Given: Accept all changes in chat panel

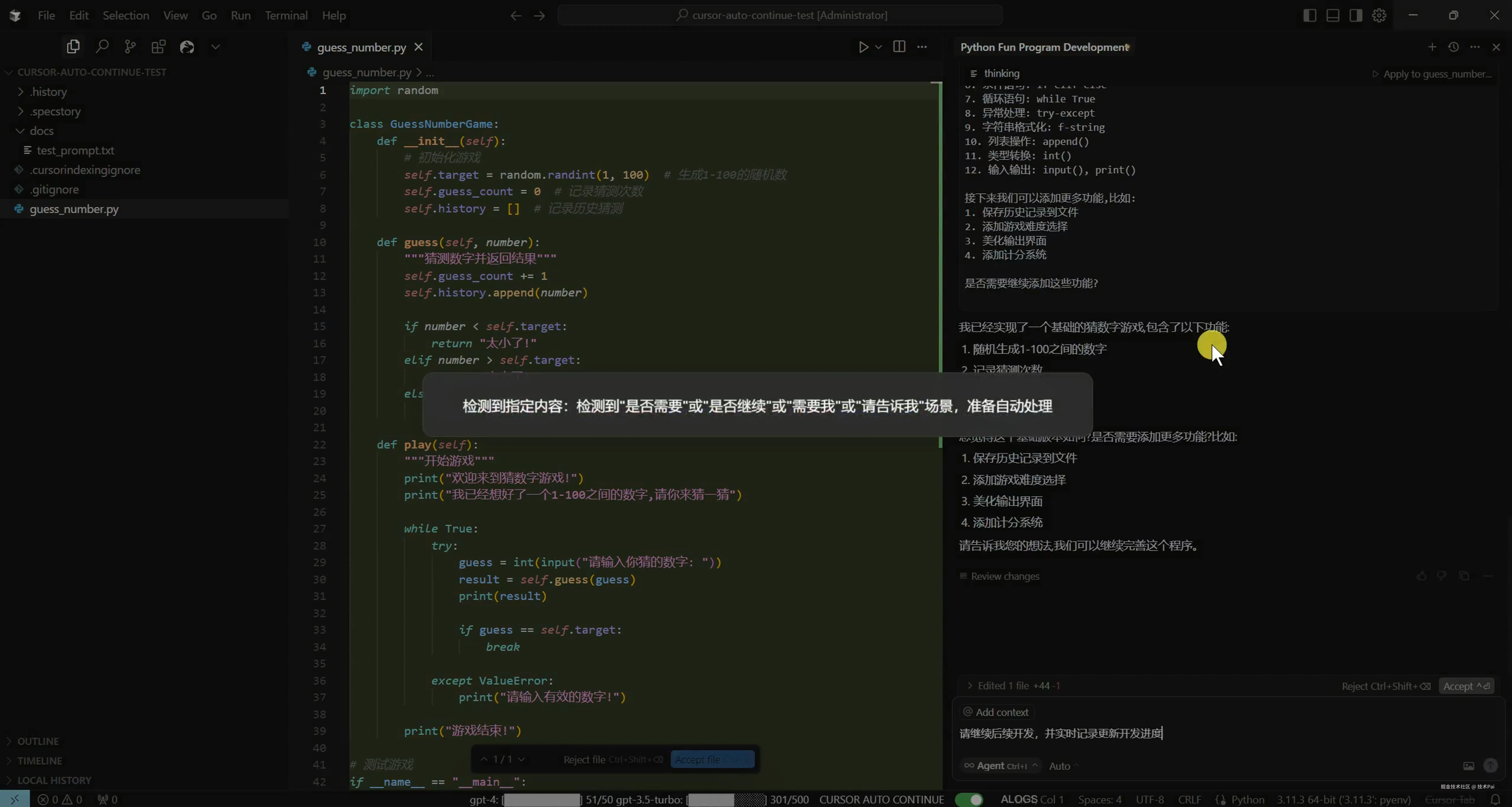Looking at the screenshot, I should [x=1466, y=686].
